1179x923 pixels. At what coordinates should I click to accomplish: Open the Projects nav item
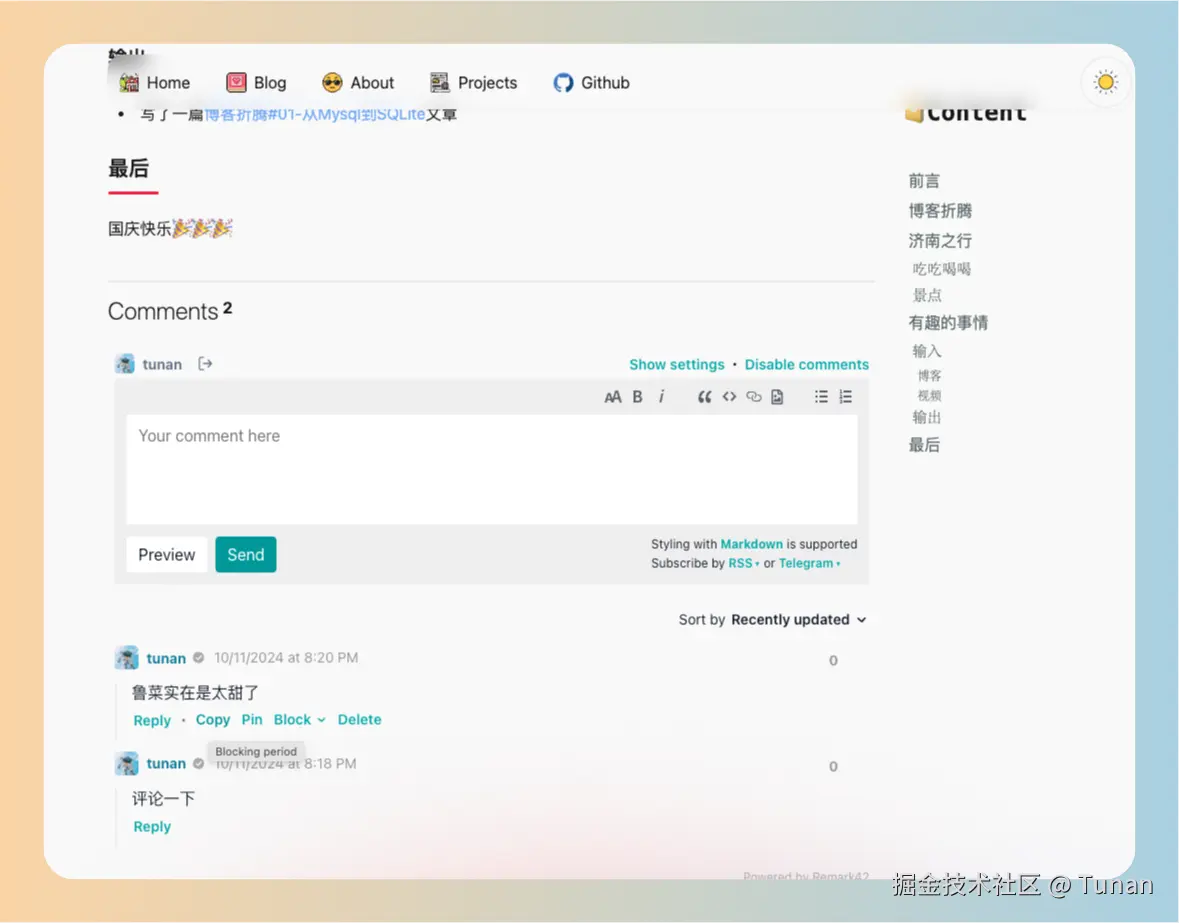[474, 83]
